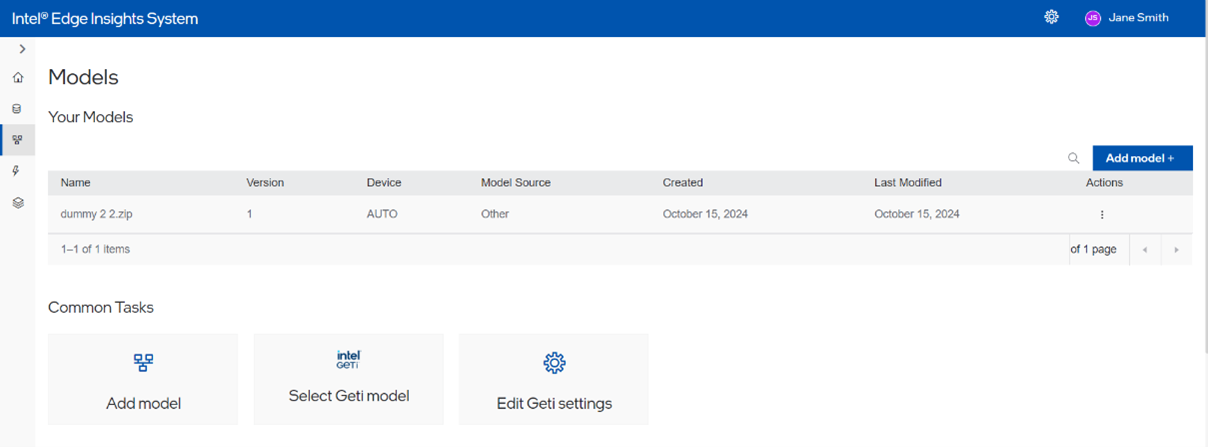Image resolution: width=1208 pixels, height=447 pixels.
Task: Click the Intel Edge Insights System title
Action: [105, 19]
